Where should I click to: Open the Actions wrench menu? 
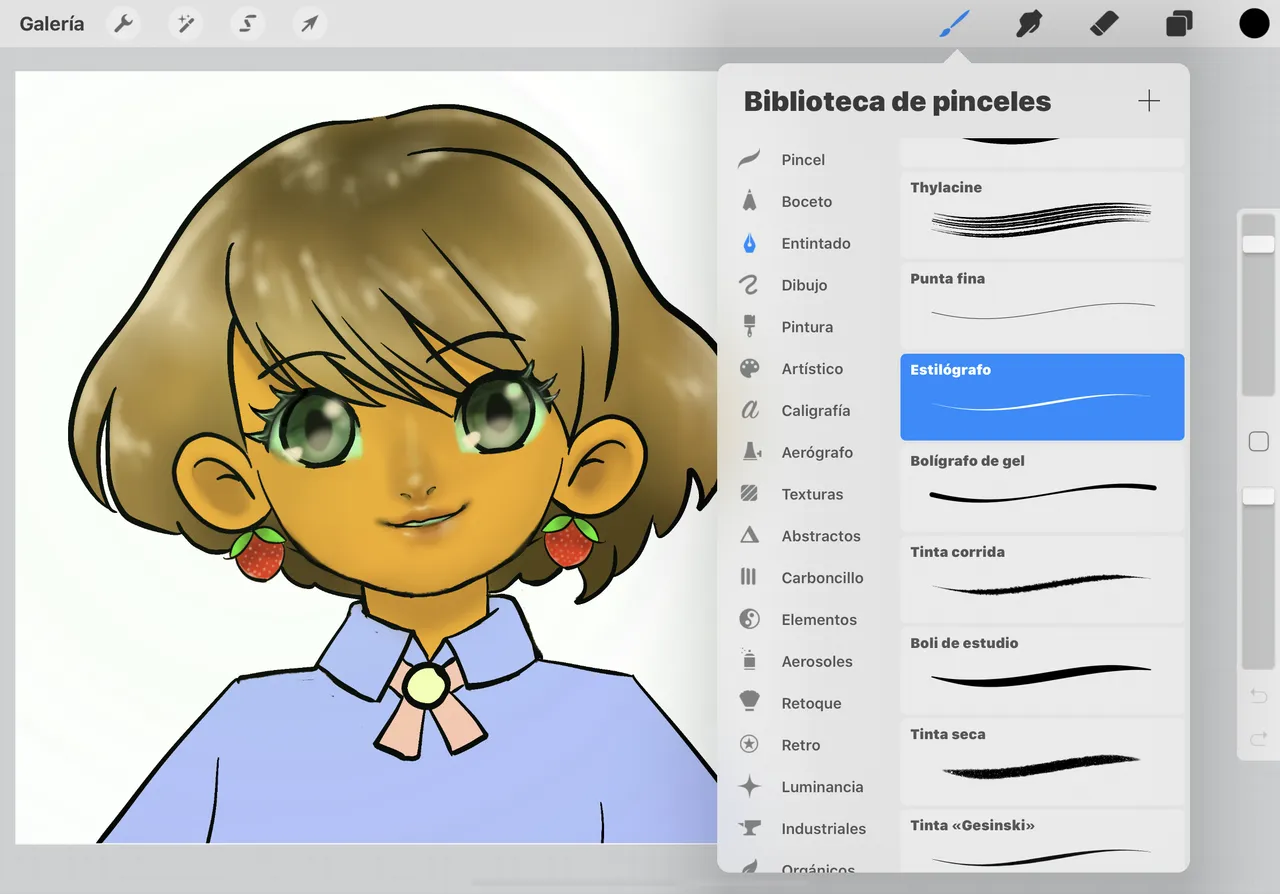pyautogui.click(x=123, y=24)
